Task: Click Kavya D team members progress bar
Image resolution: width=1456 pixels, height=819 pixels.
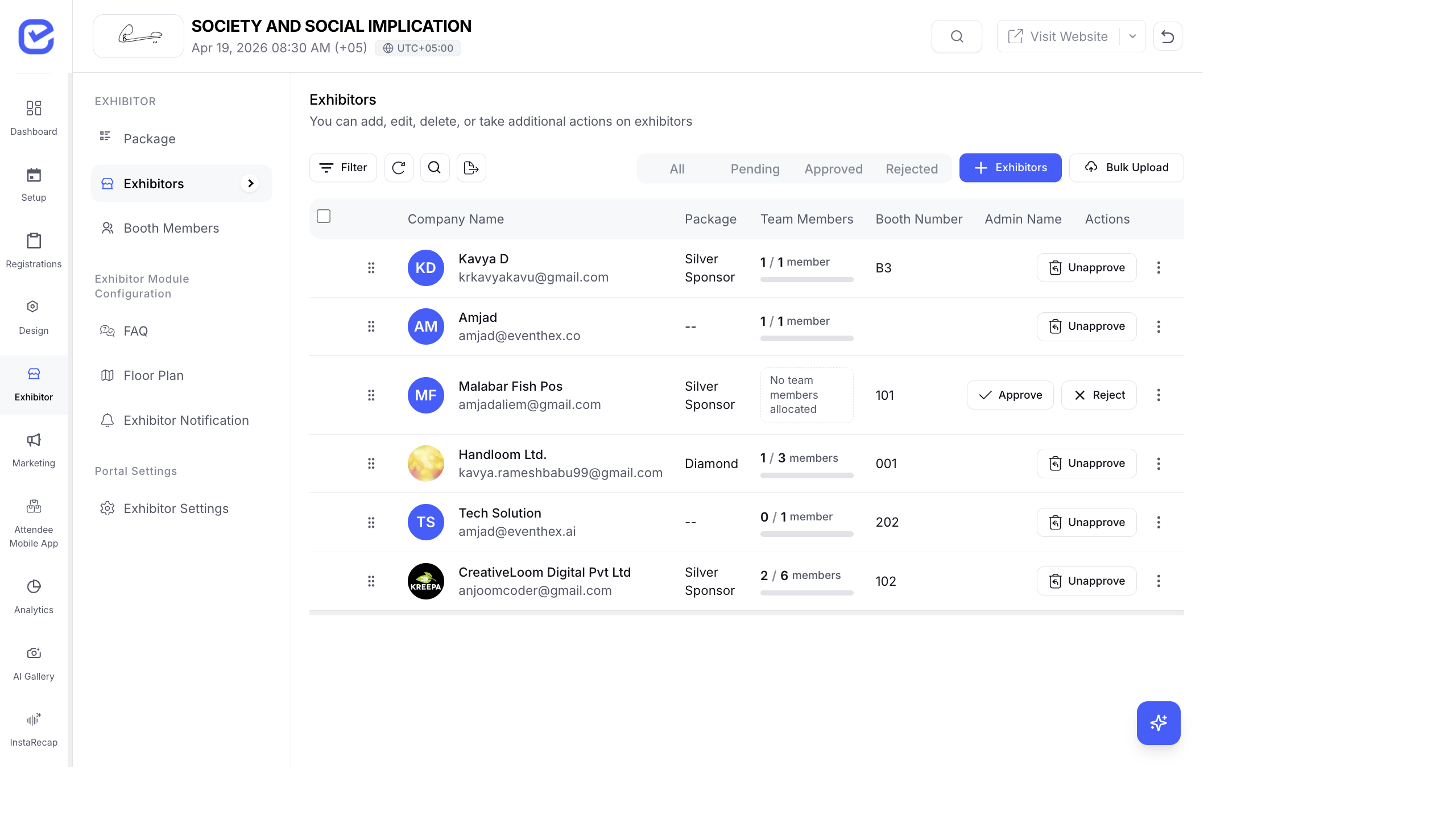Action: click(806, 279)
